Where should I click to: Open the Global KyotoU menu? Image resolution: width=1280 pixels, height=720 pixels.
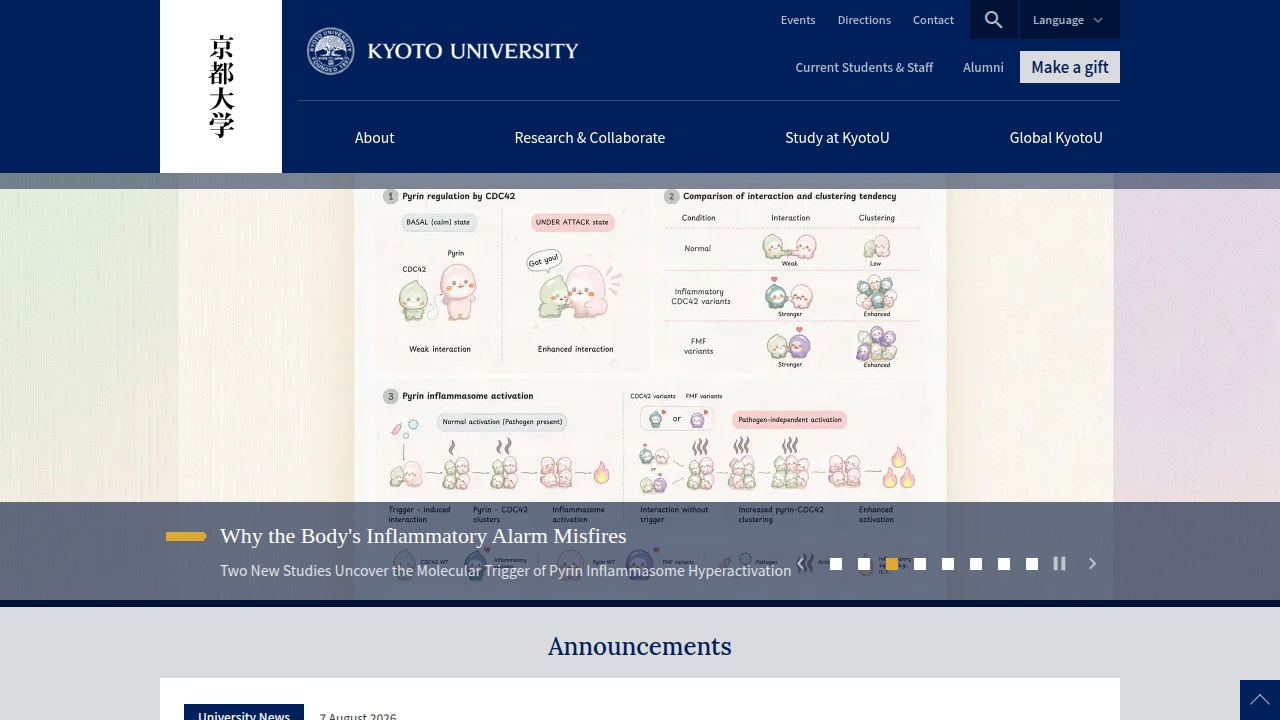click(1056, 138)
